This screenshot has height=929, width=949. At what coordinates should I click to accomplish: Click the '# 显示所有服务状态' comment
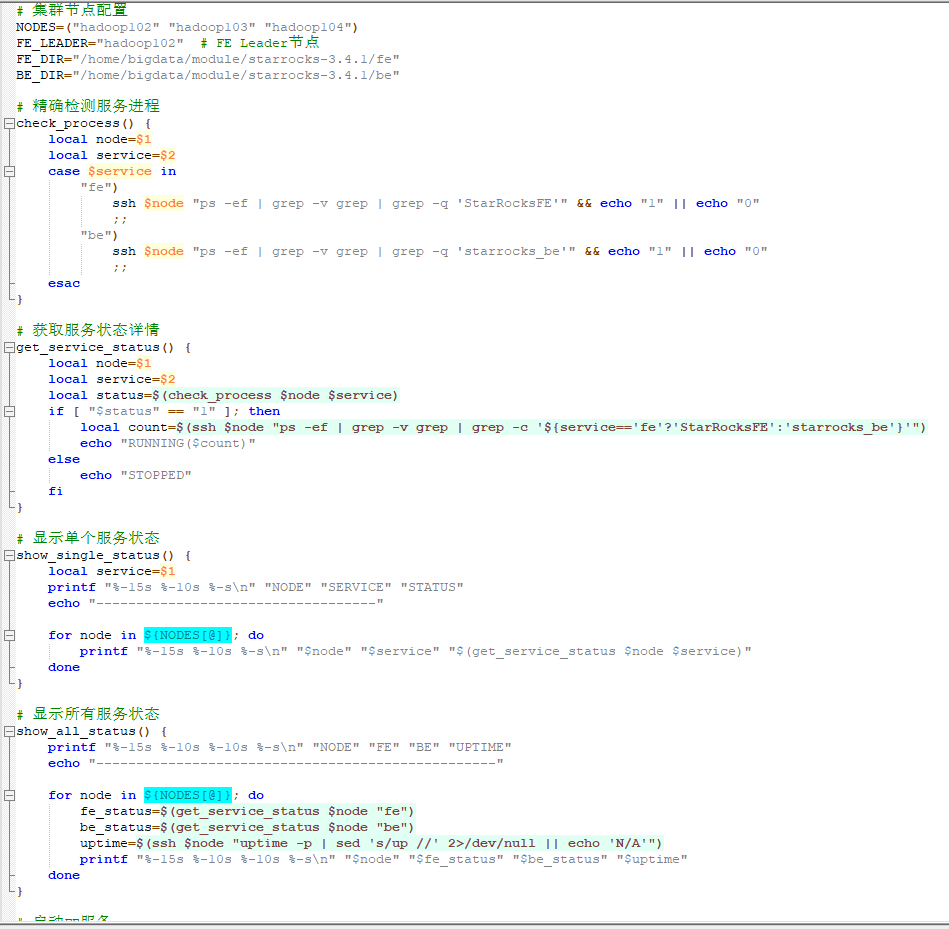pos(88,714)
